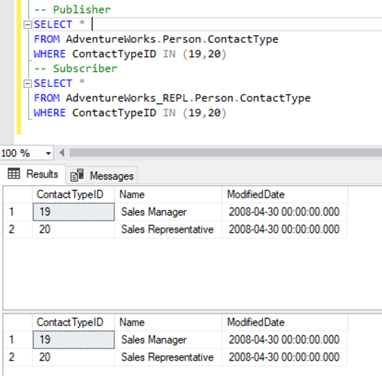This screenshot has width=382, height=376.
Task: Select Sales Manager in second result grid
Action: click(x=168, y=340)
